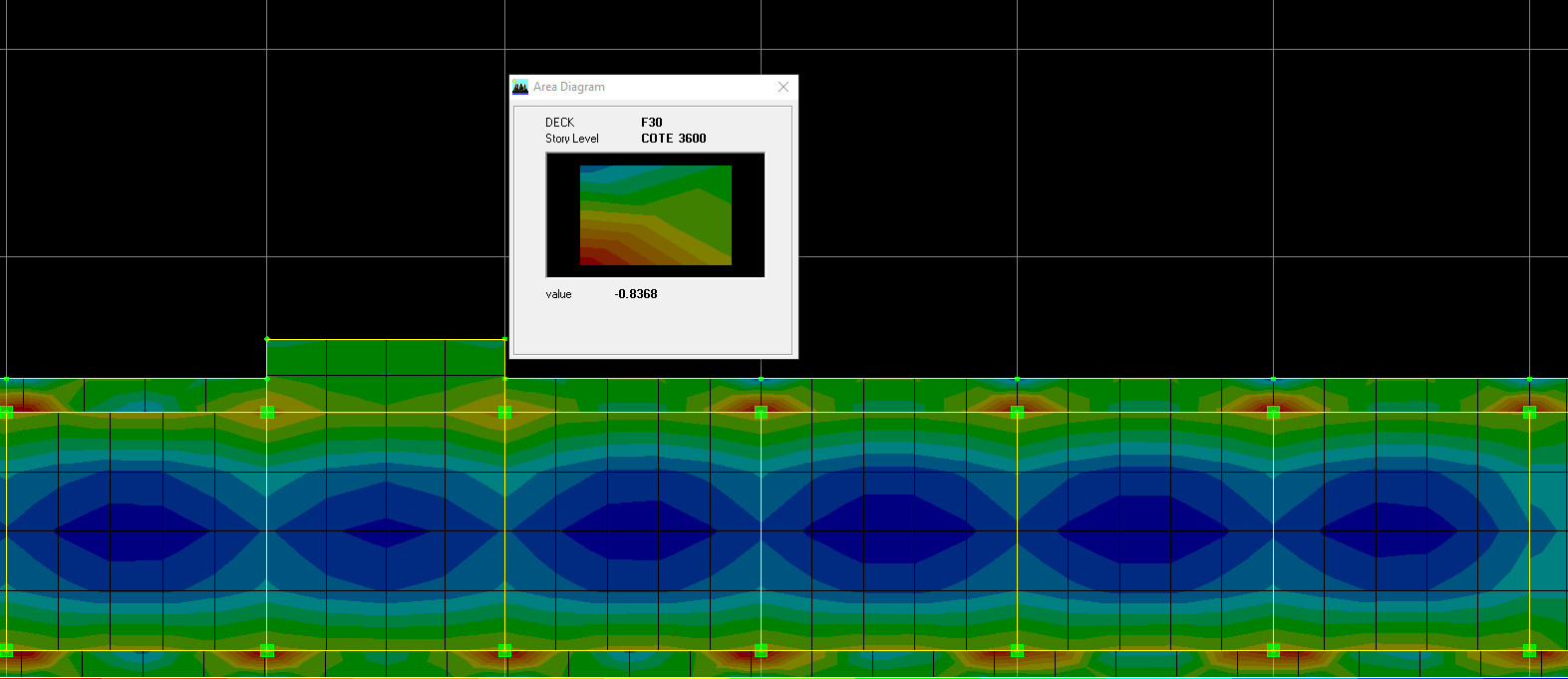Close the Area Diagram dialog
Screen dimensions: 1568x679
pos(783,87)
